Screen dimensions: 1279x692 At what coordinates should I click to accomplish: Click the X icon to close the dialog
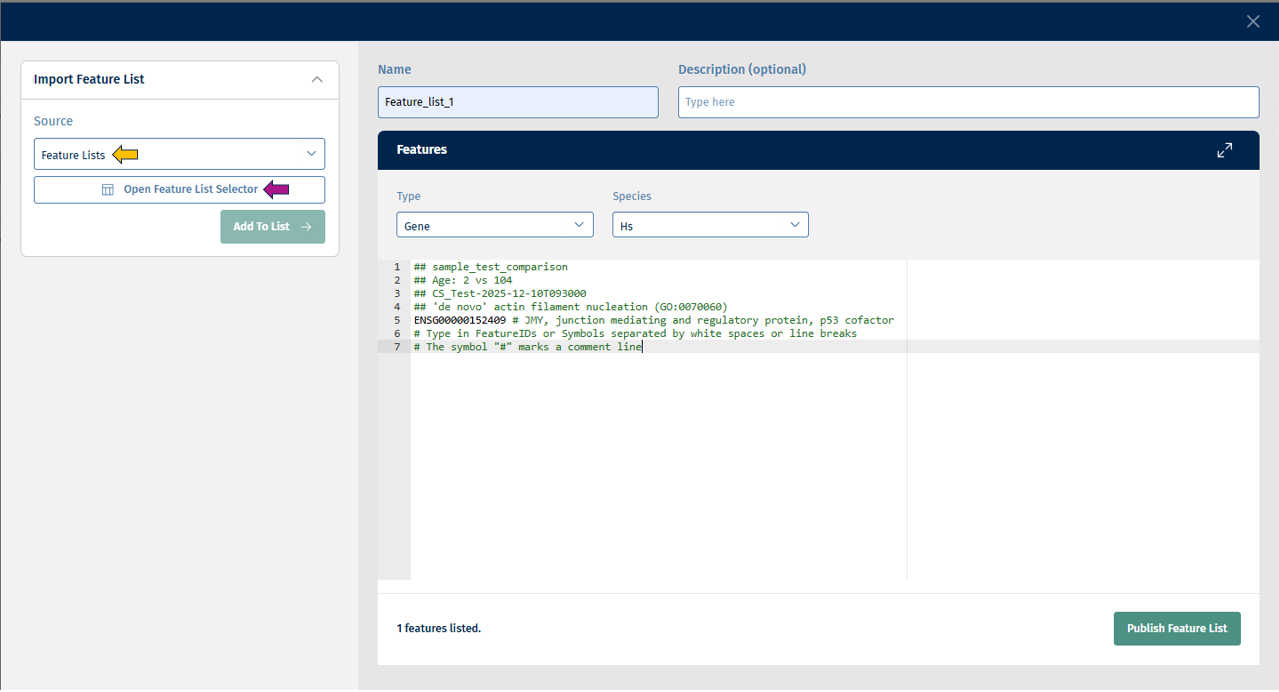coord(1252,21)
